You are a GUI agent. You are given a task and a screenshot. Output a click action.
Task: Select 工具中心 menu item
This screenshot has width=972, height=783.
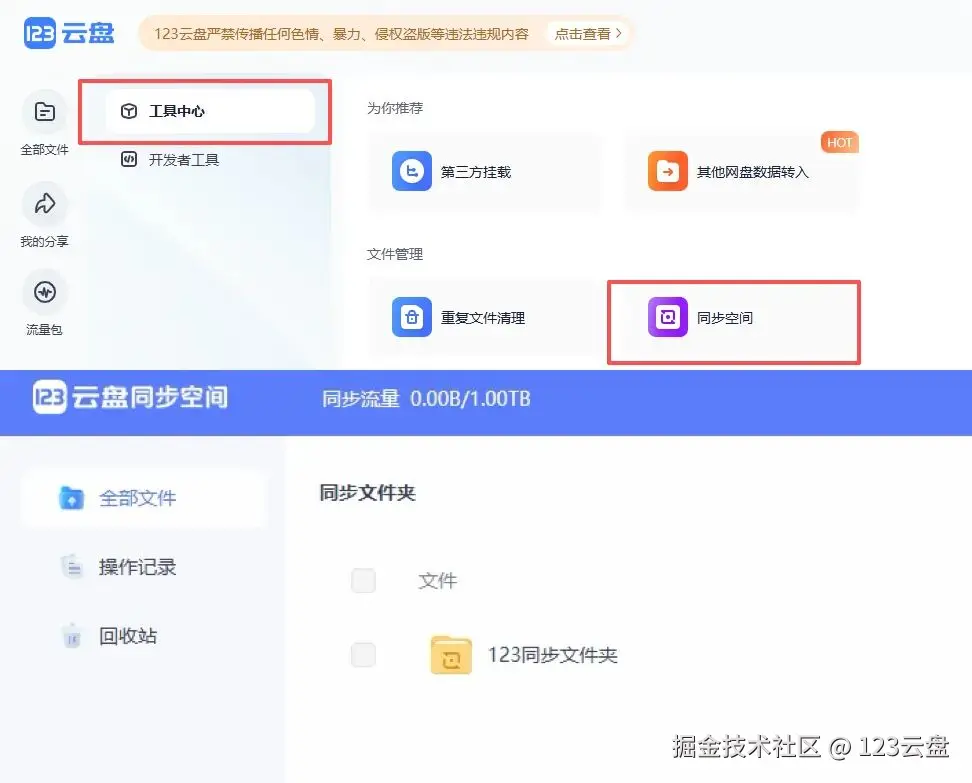tap(210, 111)
